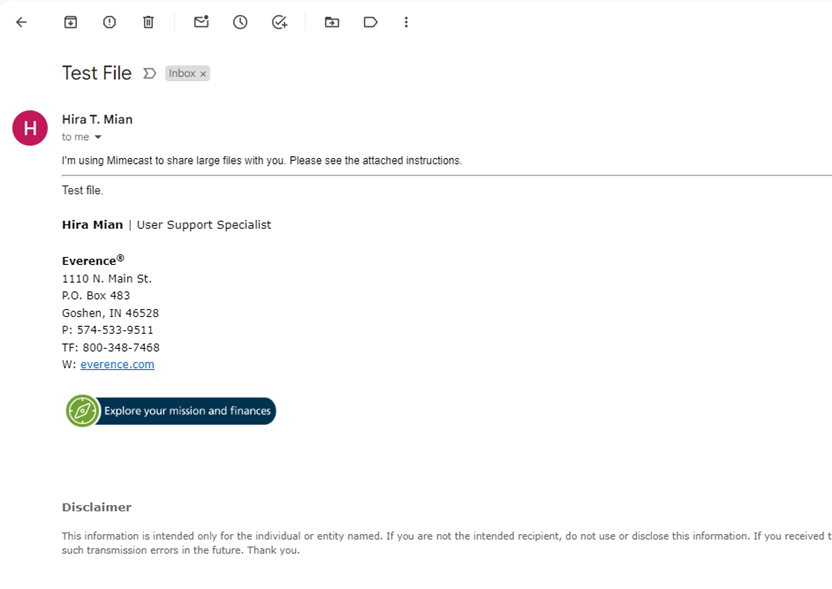Remove the Inbox label from the email
The width and height of the screenshot is (832, 589).
click(x=203, y=73)
